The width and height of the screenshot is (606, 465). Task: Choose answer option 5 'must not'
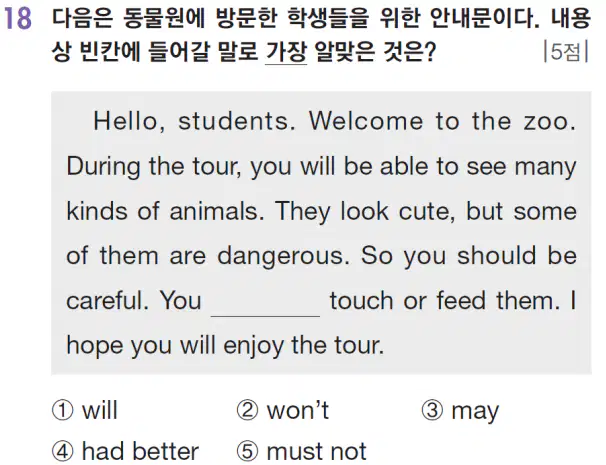[301, 451]
